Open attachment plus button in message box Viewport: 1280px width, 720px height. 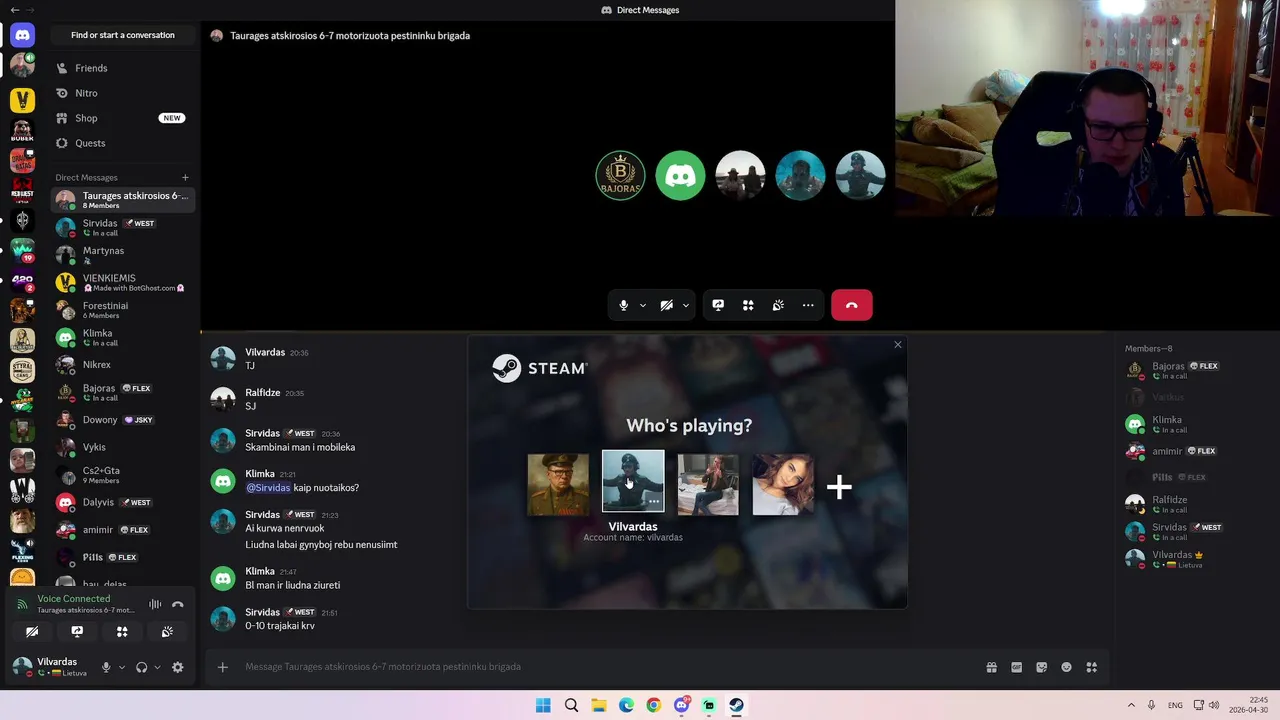click(x=223, y=667)
